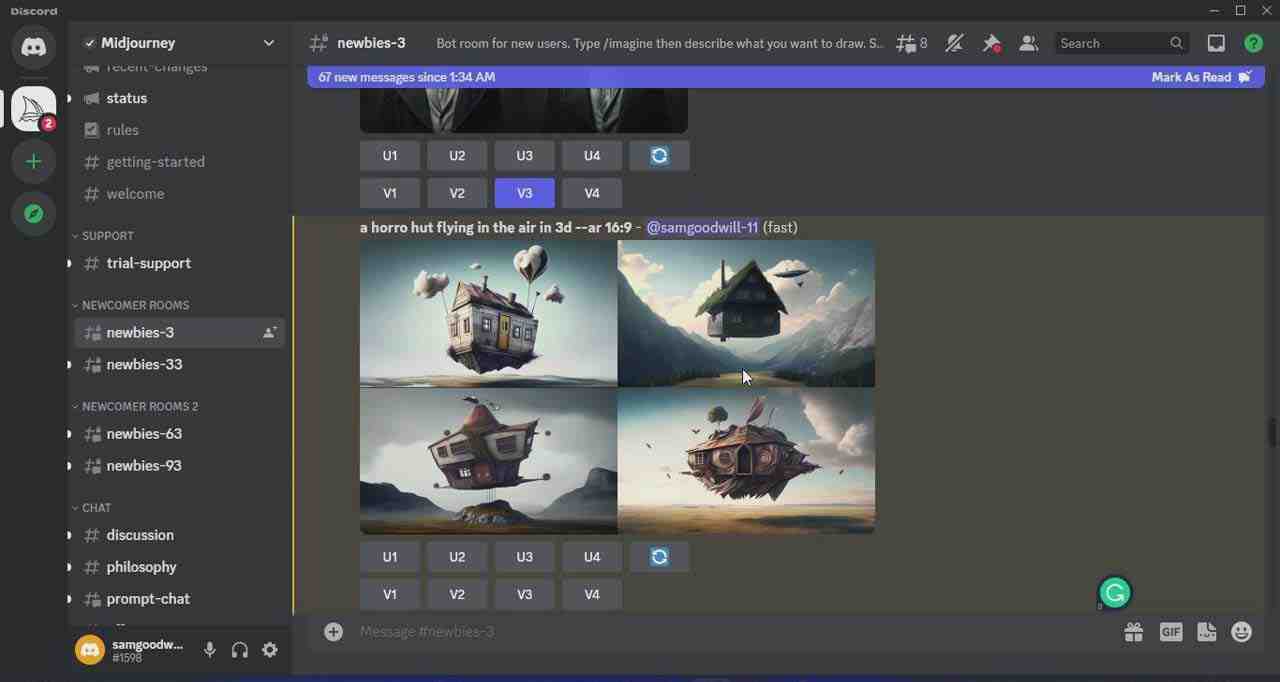Mute your microphone icon
The image size is (1280, 682).
point(209,649)
